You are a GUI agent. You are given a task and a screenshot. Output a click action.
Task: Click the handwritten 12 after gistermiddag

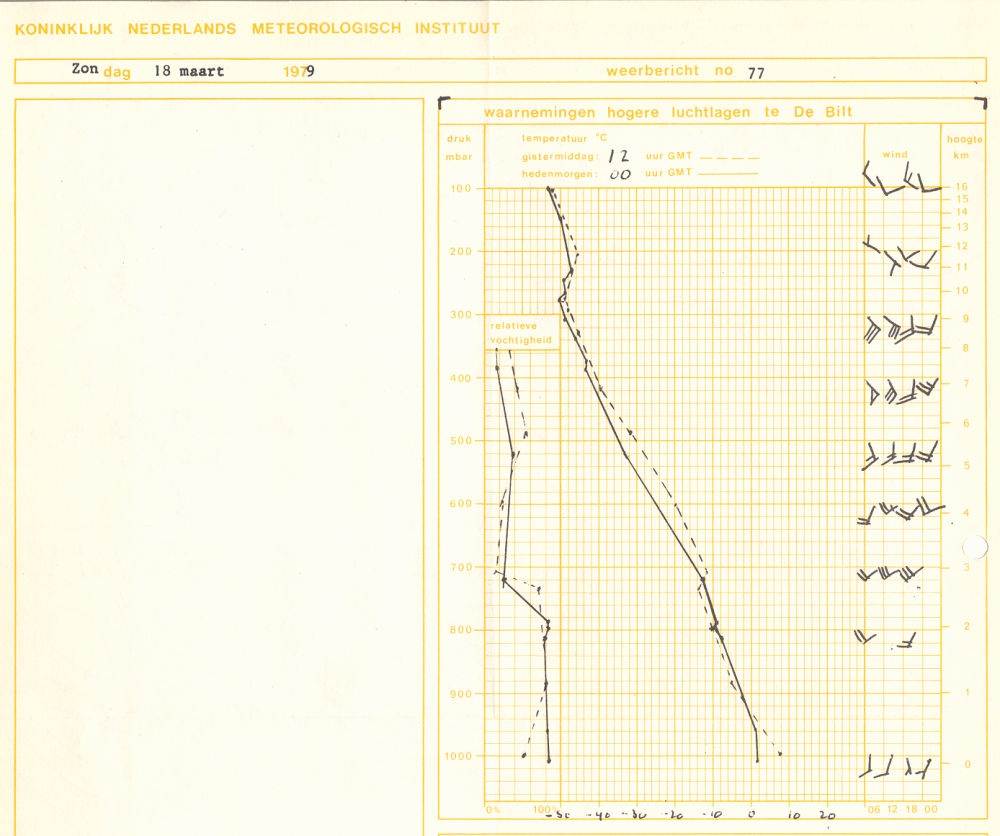[619, 156]
